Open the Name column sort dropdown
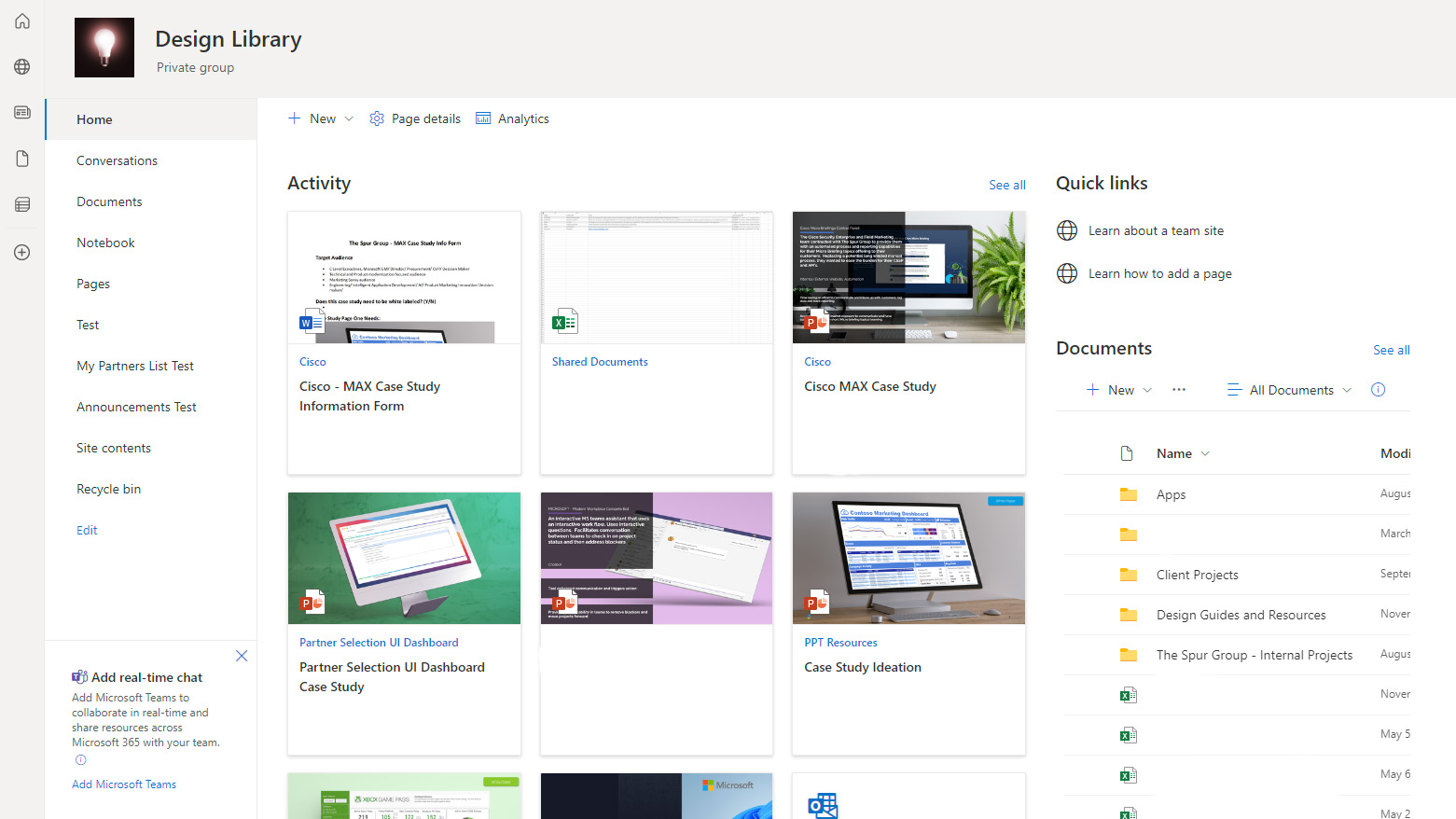1456x819 pixels. point(1205,453)
